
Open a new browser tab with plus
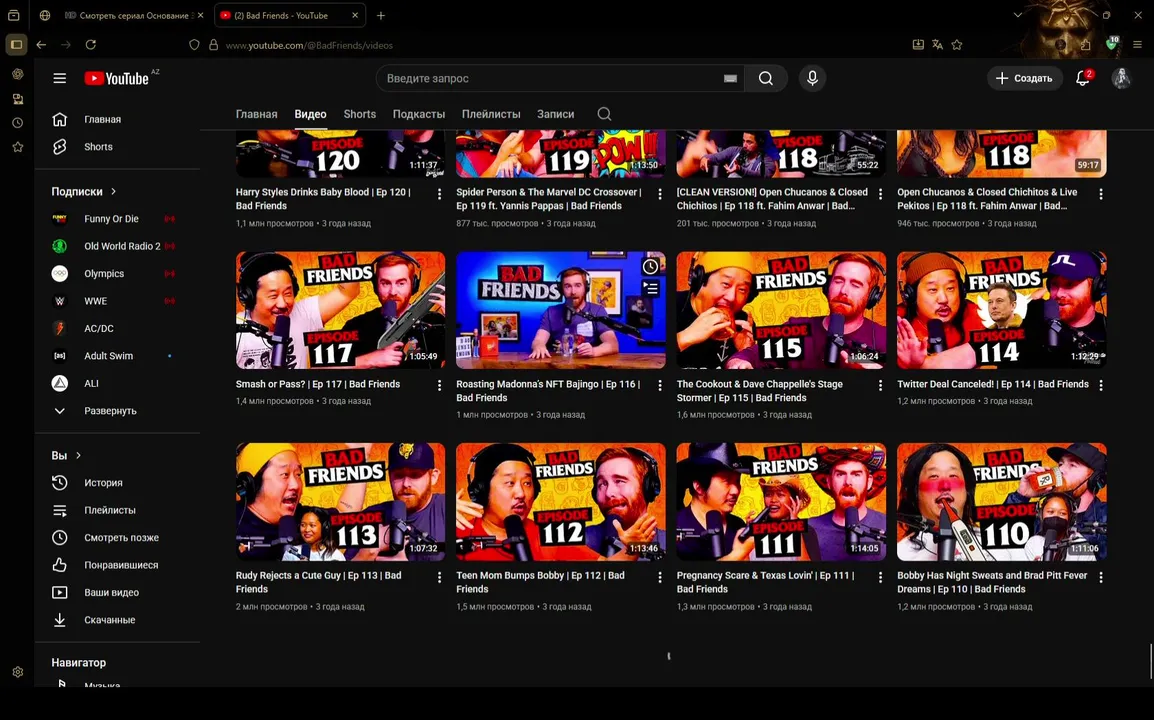tap(380, 15)
